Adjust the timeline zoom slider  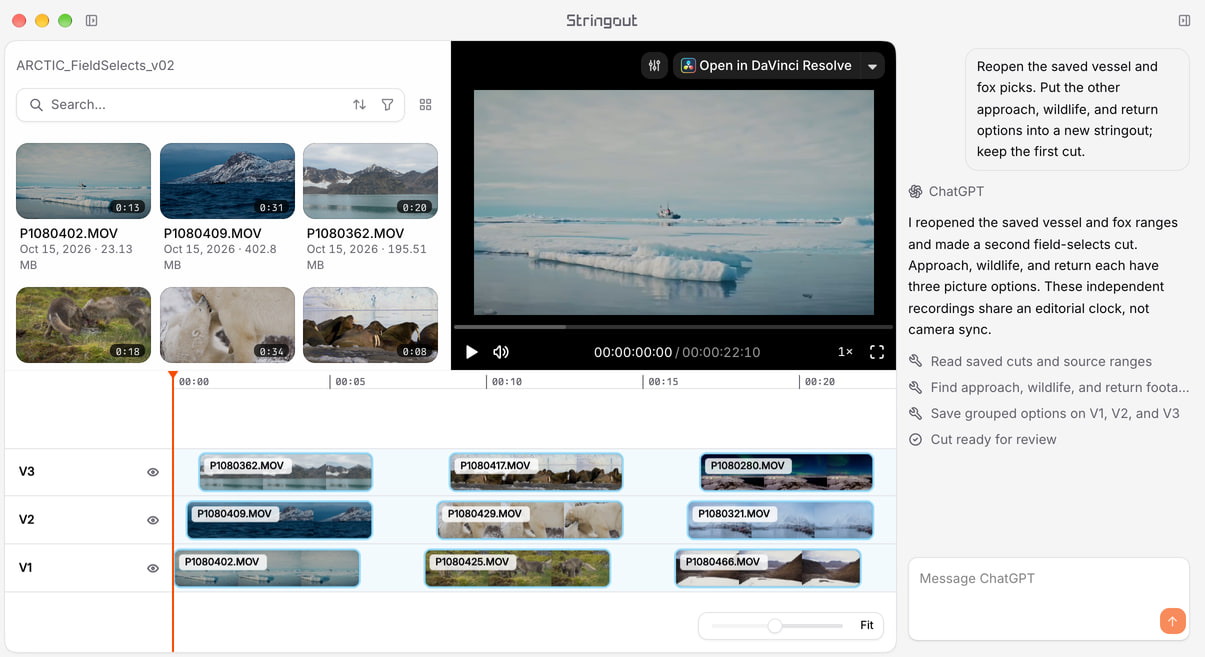(x=776, y=626)
